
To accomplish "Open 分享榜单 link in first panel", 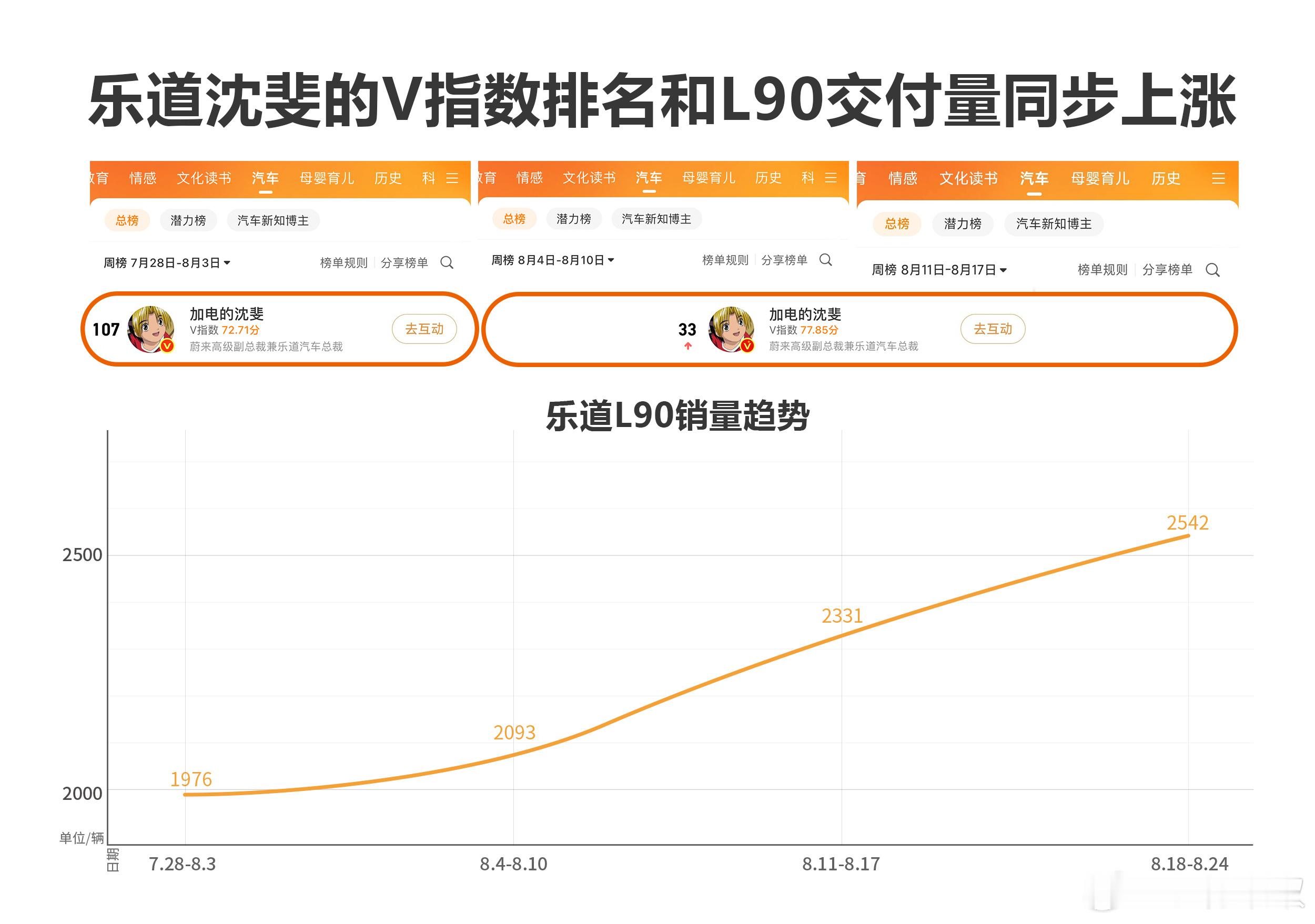I will pos(404,263).
